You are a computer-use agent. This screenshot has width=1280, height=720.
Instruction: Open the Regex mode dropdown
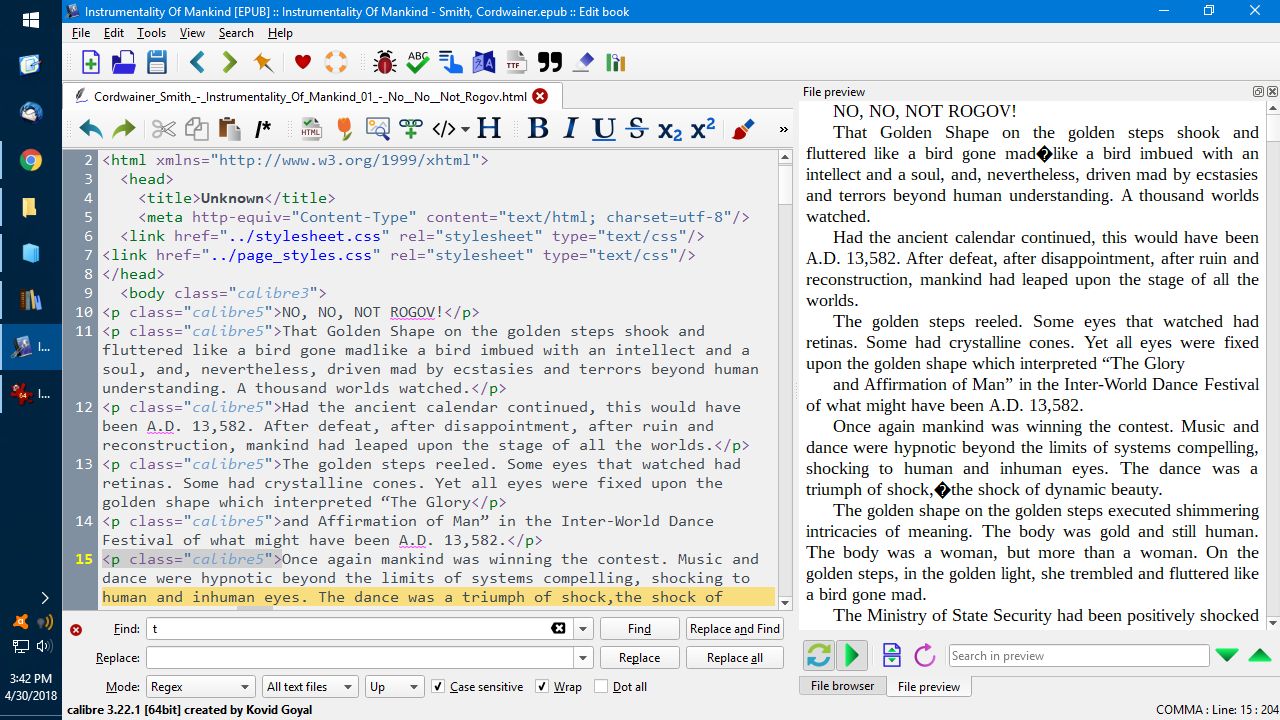tap(200, 687)
